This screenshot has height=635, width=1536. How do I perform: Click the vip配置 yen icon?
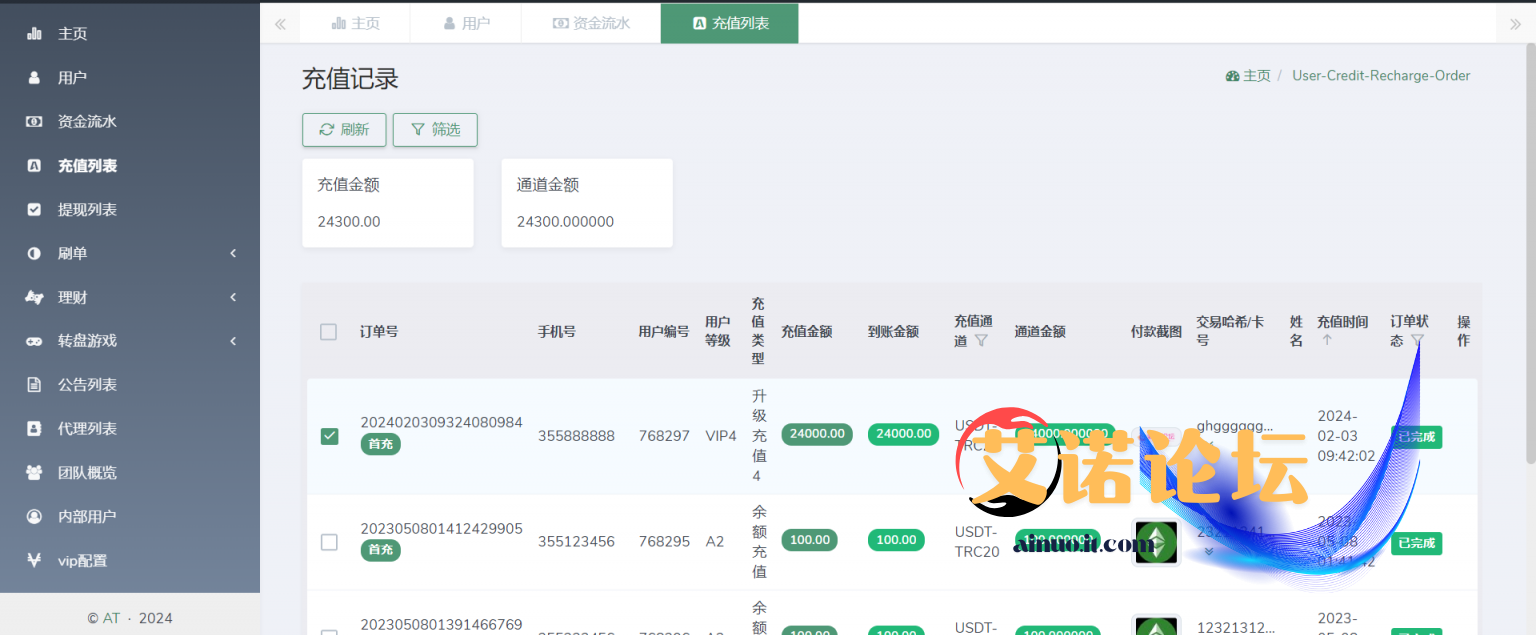point(34,560)
